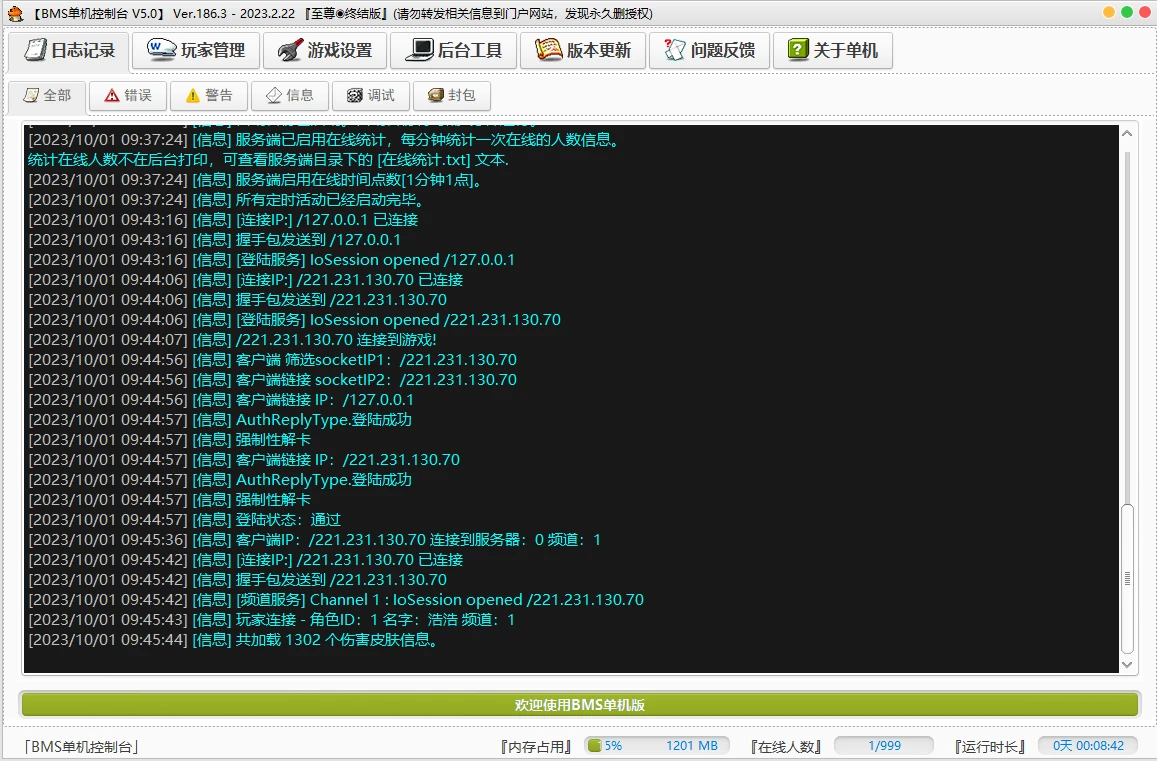Screen dimensions: 1157x761
Task: Click the 后台工具 computer icon
Action: coord(419,50)
